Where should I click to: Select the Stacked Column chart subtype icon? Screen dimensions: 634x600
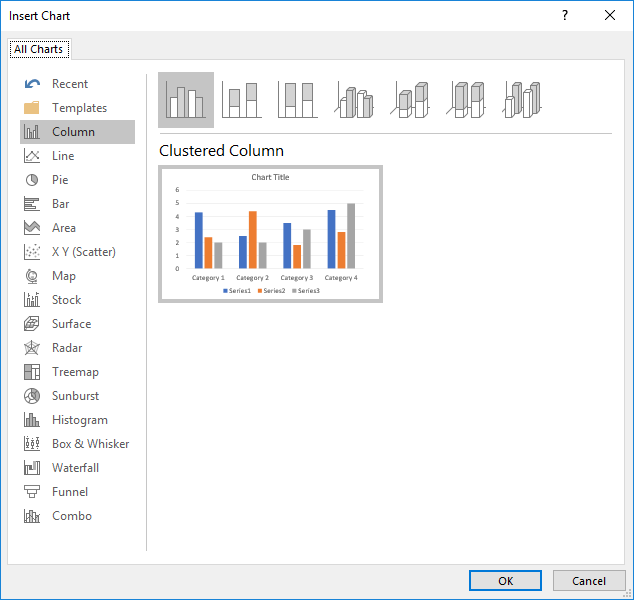click(x=241, y=100)
